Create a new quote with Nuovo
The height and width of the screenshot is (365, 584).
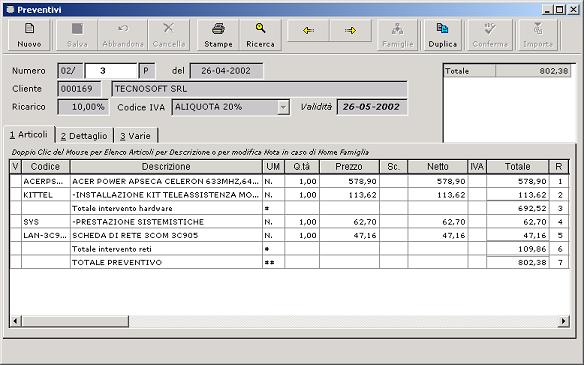point(29,35)
